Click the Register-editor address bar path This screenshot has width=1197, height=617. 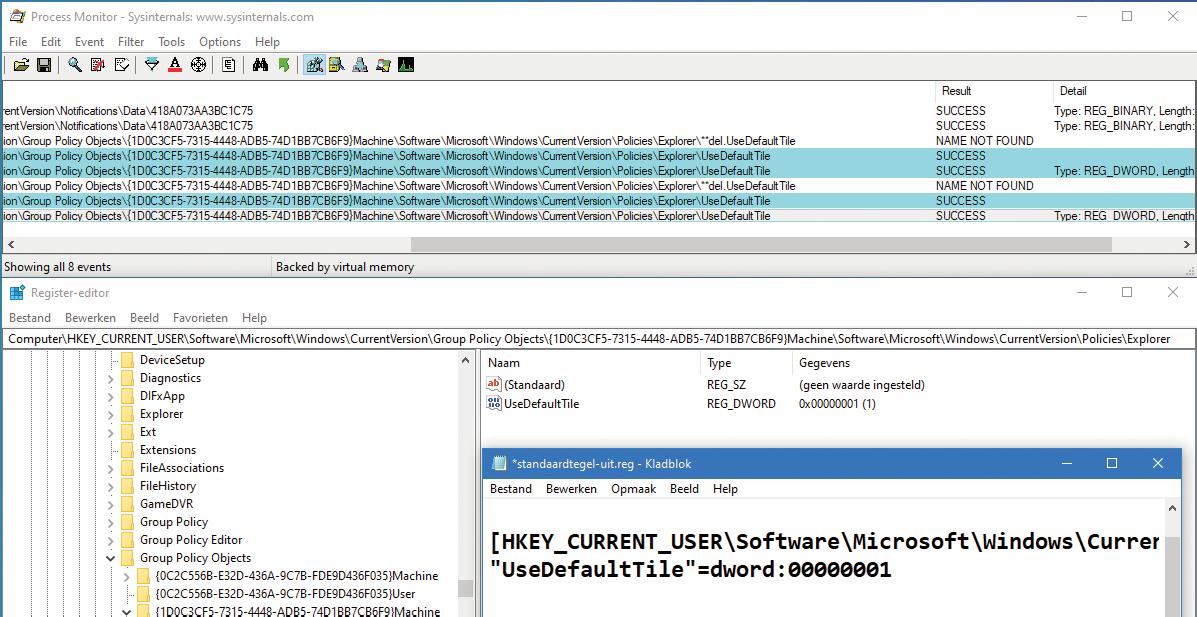click(598, 339)
